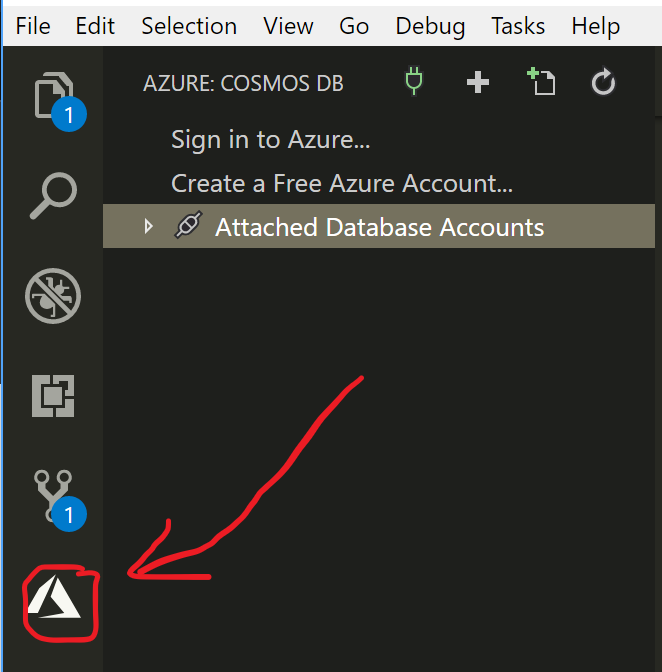Open the Go menu
Image resolution: width=662 pixels, height=672 pixels.
(x=354, y=26)
